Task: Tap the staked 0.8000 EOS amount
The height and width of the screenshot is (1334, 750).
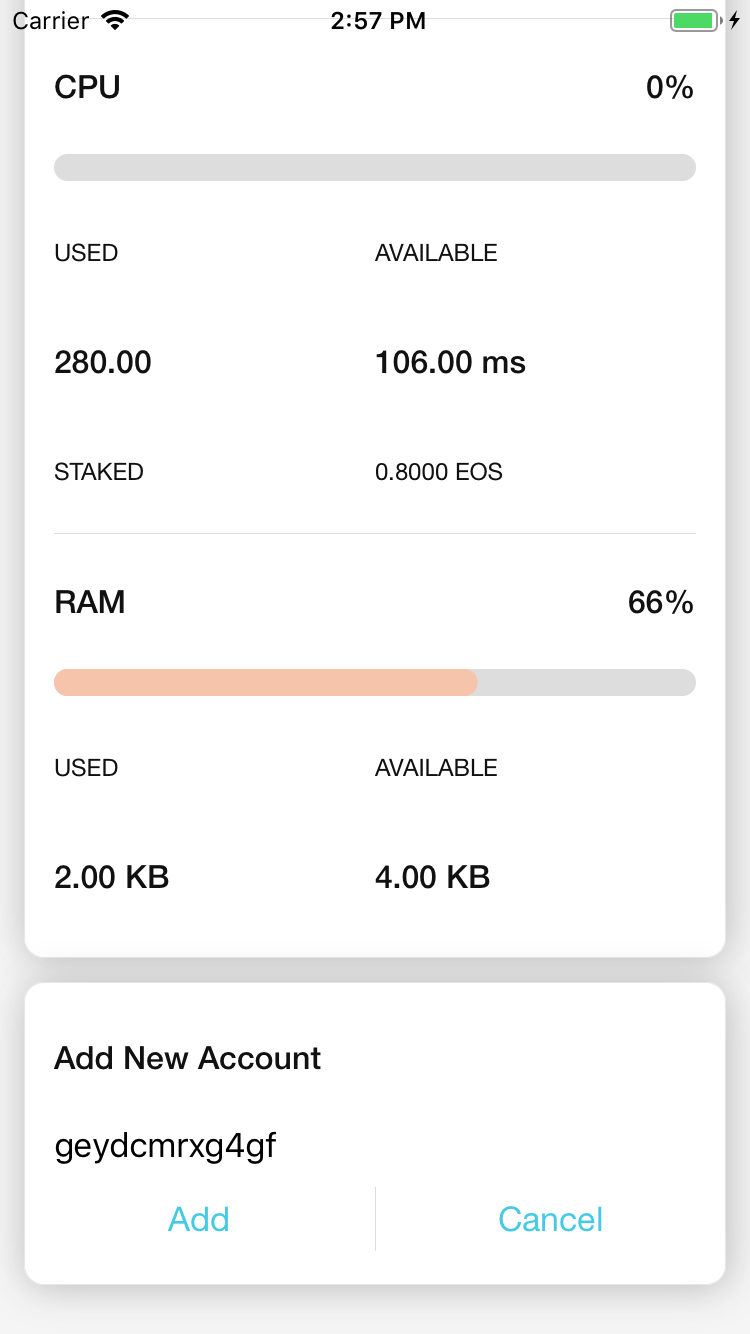Action: pyautogui.click(x=438, y=472)
